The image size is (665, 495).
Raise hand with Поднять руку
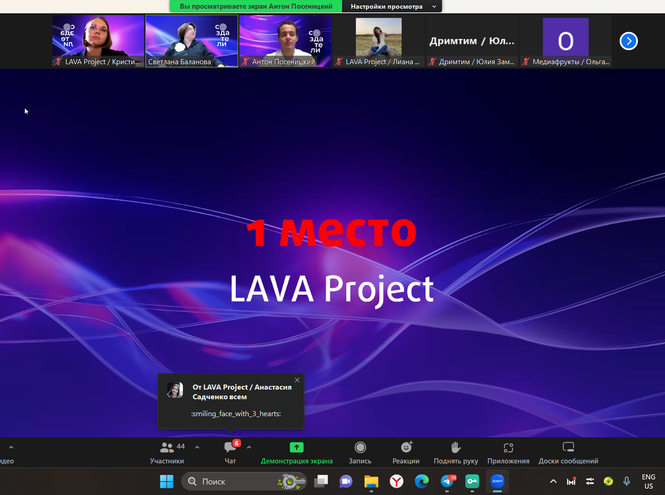[455, 451]
